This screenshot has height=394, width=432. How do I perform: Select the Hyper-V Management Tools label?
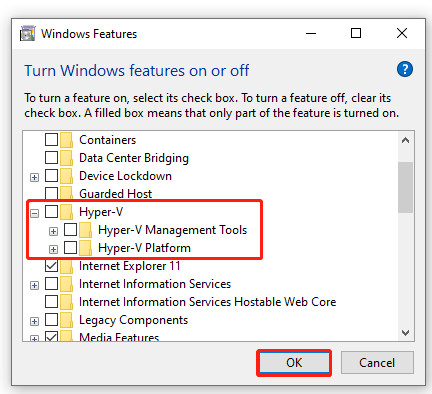tap(173, 230)
